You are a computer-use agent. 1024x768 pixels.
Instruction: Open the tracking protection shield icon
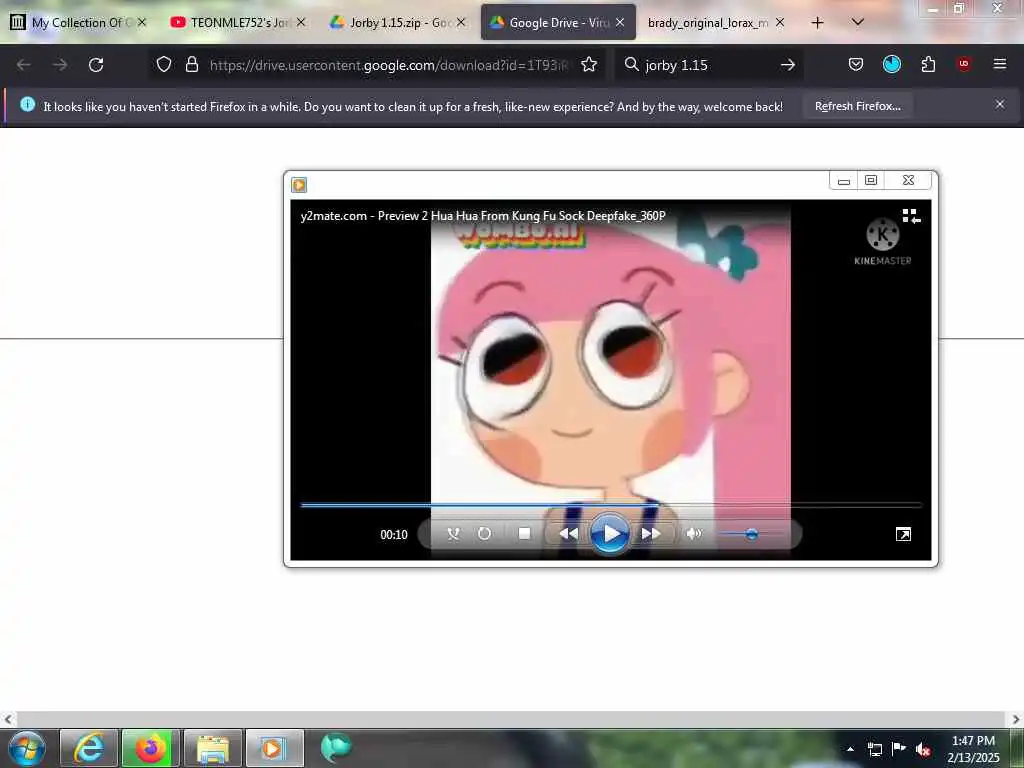[x=164, y=64]
